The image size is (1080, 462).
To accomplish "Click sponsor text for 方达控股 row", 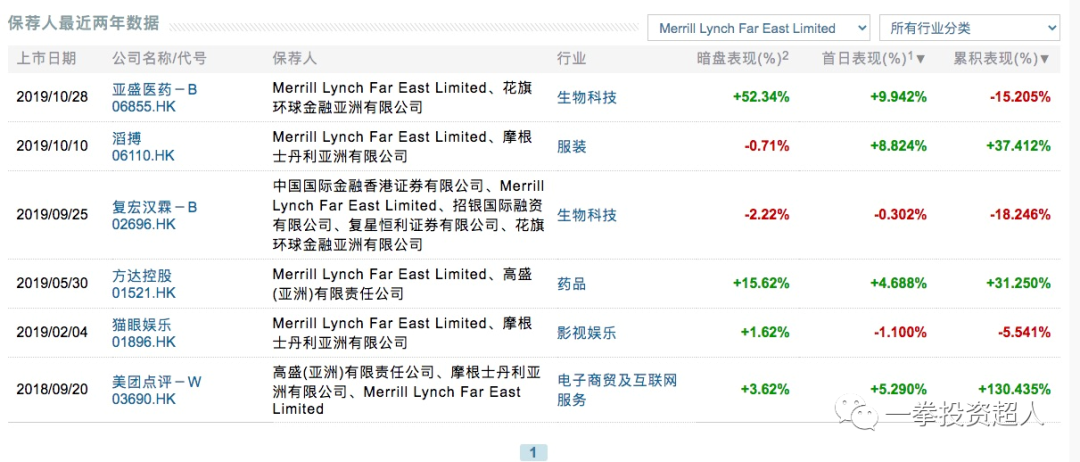I will point(402,284).
